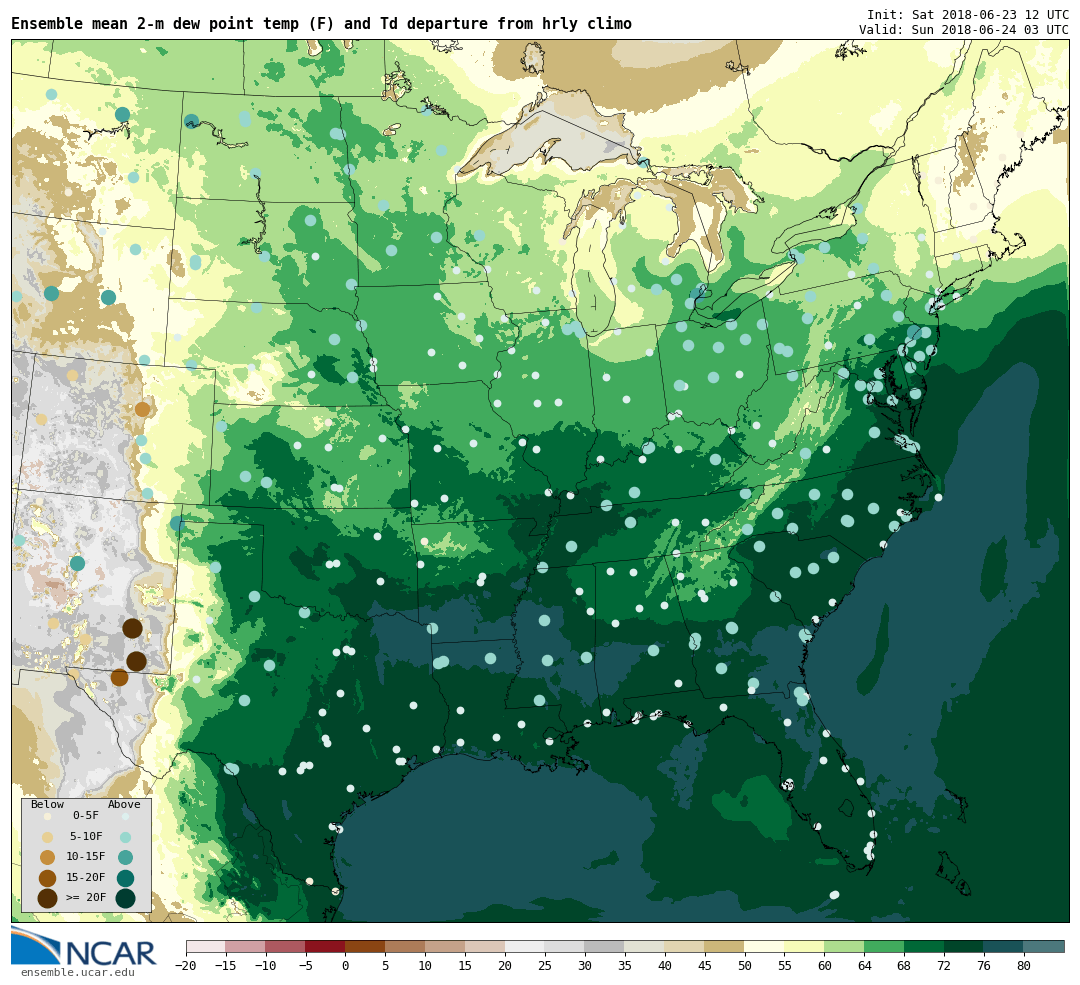This screenshot has height=985, width=1080.
Task: Click the 'Init: Sat 2018-06-23 12 UTC' text
Action: click(x=968, y=15)
